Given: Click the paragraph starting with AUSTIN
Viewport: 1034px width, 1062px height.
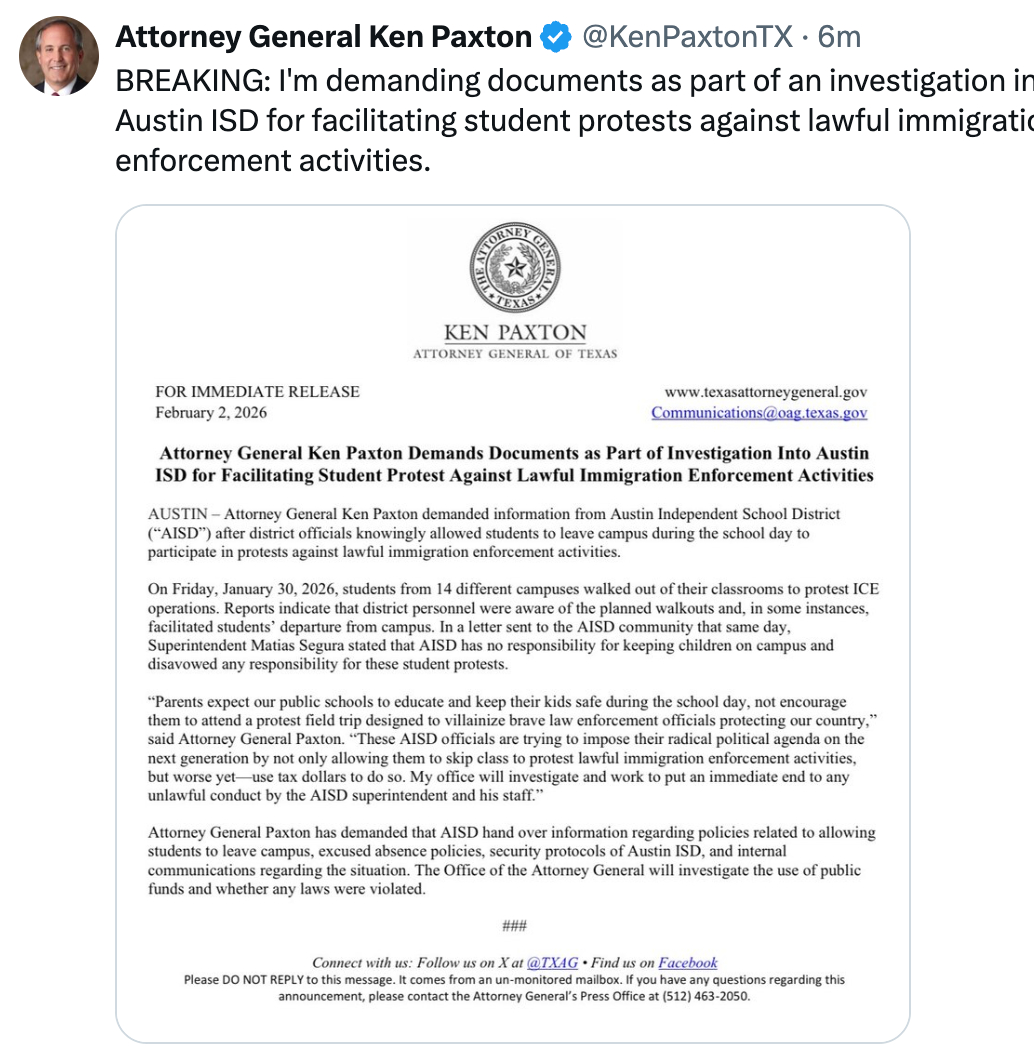Looking at the screenshot, I should tap(494, 532).
